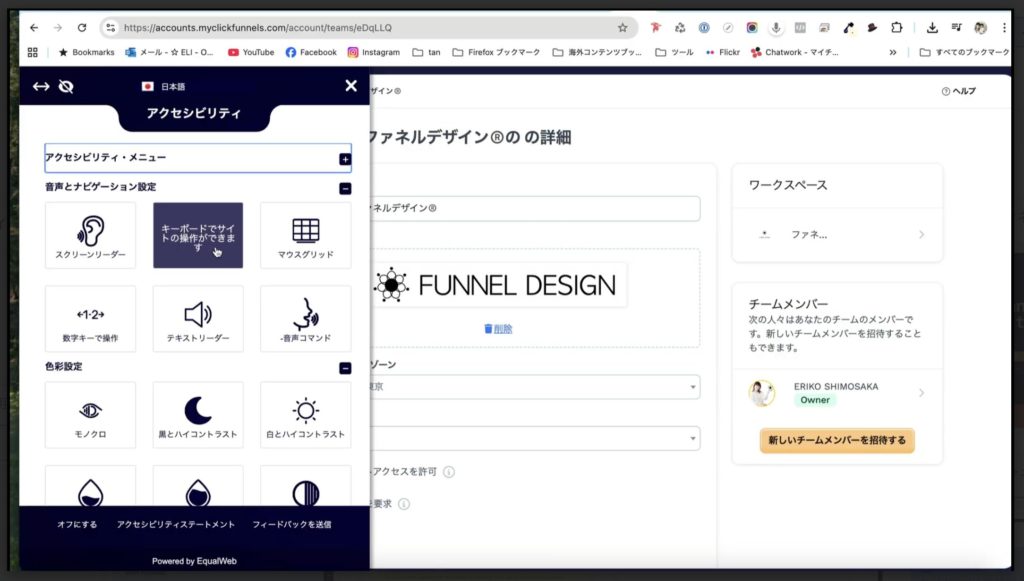Enable keyboard site navigation tile

pos(197,235)
